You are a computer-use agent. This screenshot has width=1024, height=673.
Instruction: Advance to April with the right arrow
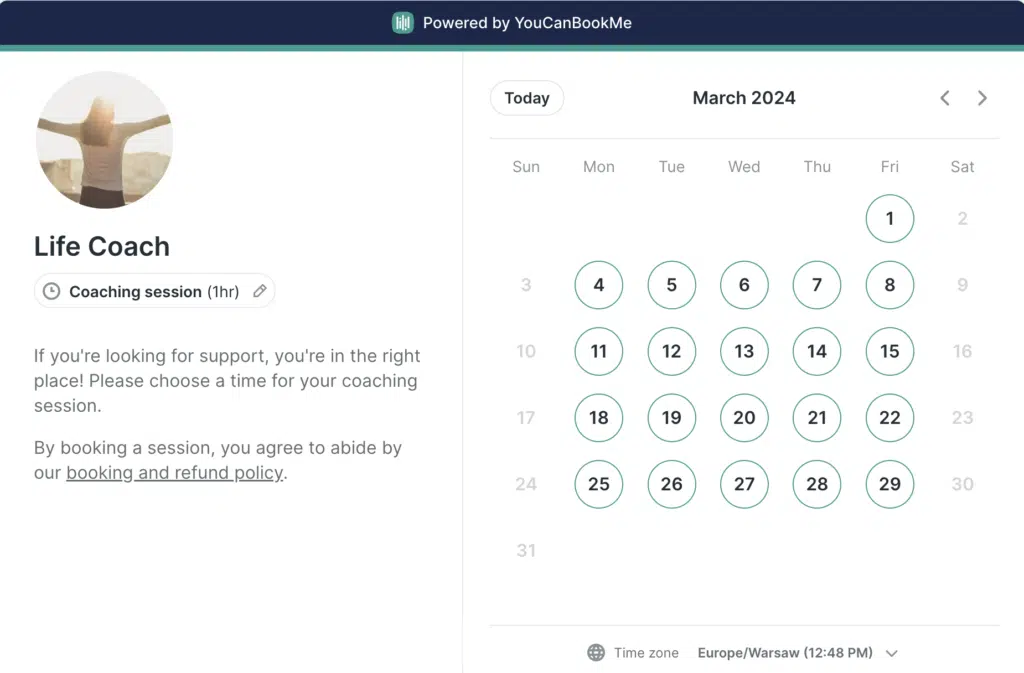tap(982, 98)
